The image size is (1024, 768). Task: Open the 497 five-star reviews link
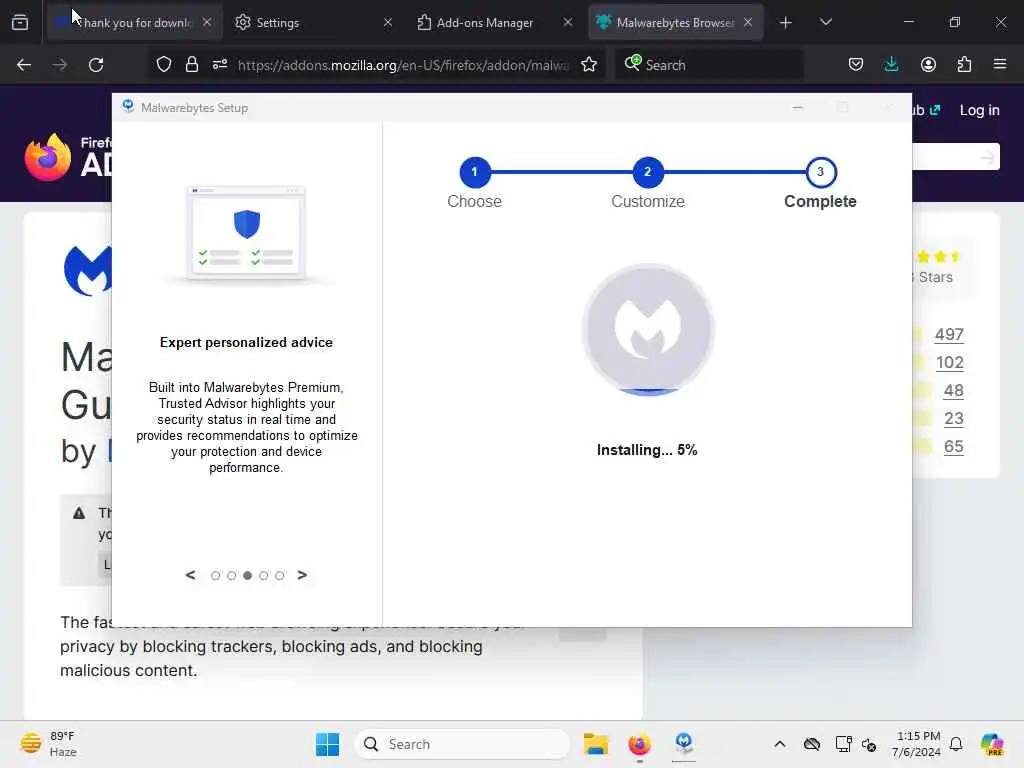tap(949, 334)
